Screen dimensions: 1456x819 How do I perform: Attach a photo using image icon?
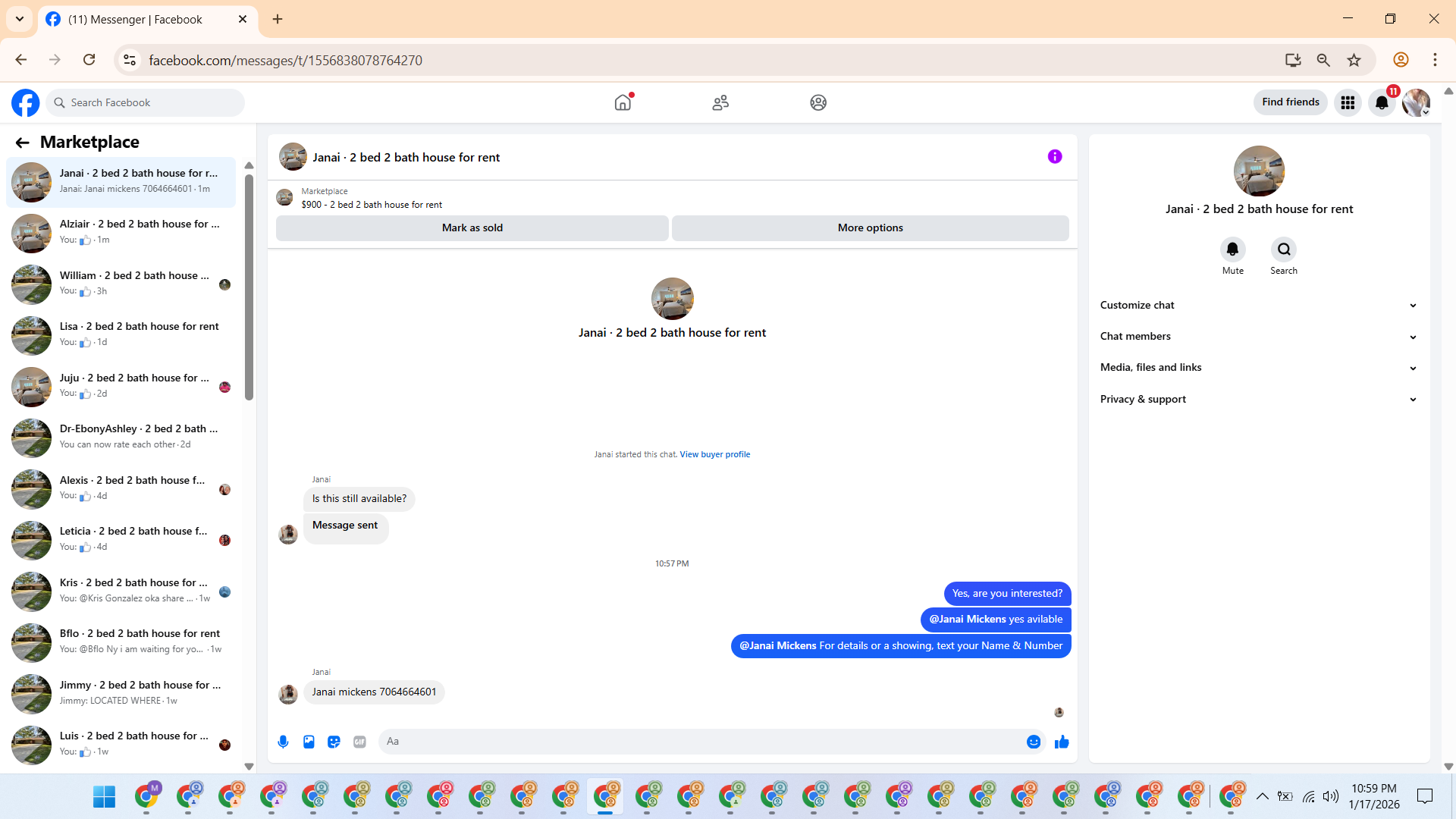click(309, 742)
